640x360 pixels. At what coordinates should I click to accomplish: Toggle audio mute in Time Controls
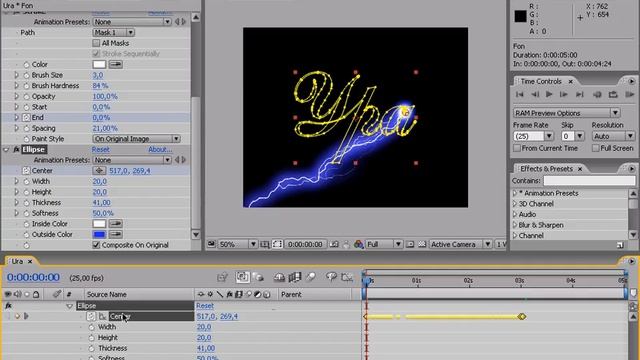(x=597, y=94)
